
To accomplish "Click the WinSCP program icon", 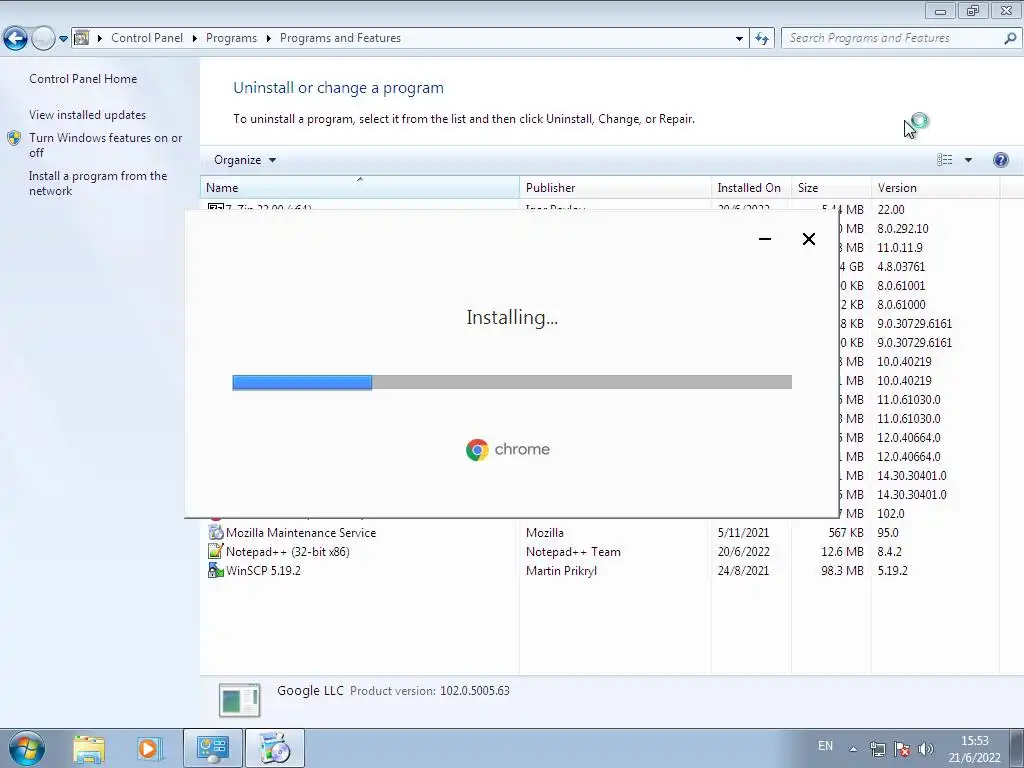I will point(216,570).
